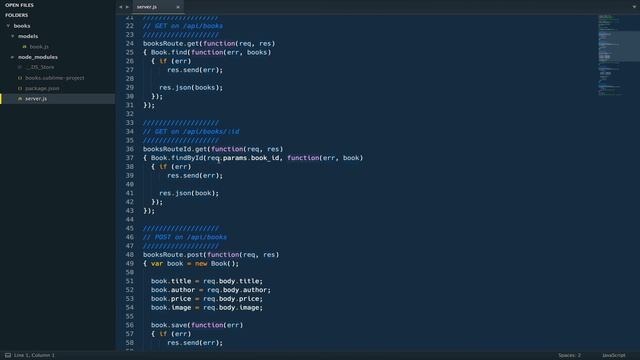Open book.js in the sidebar
Viewport: 640px width, 360px height.
(39, 47)
